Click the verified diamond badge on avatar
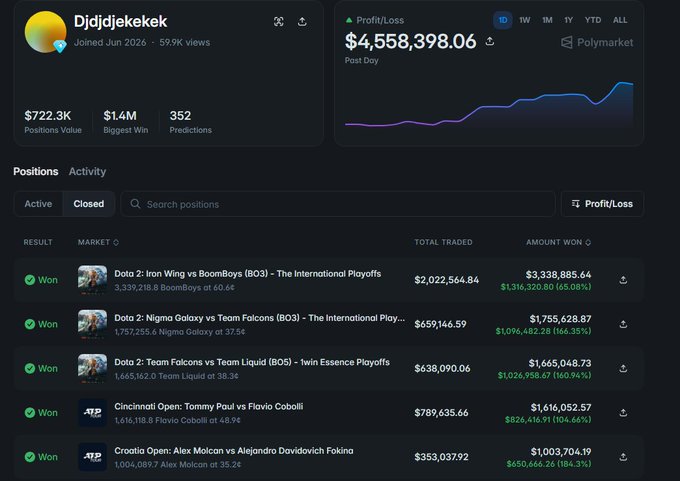Screen dimensions: 680x481 60,46
